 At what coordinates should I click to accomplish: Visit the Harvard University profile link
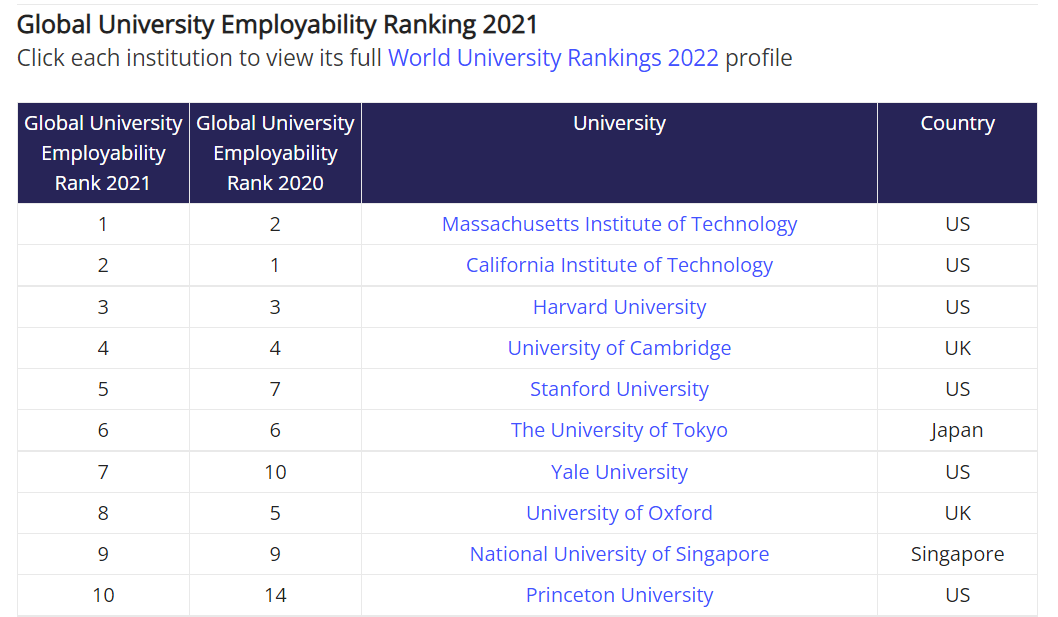tap(619, 307)
